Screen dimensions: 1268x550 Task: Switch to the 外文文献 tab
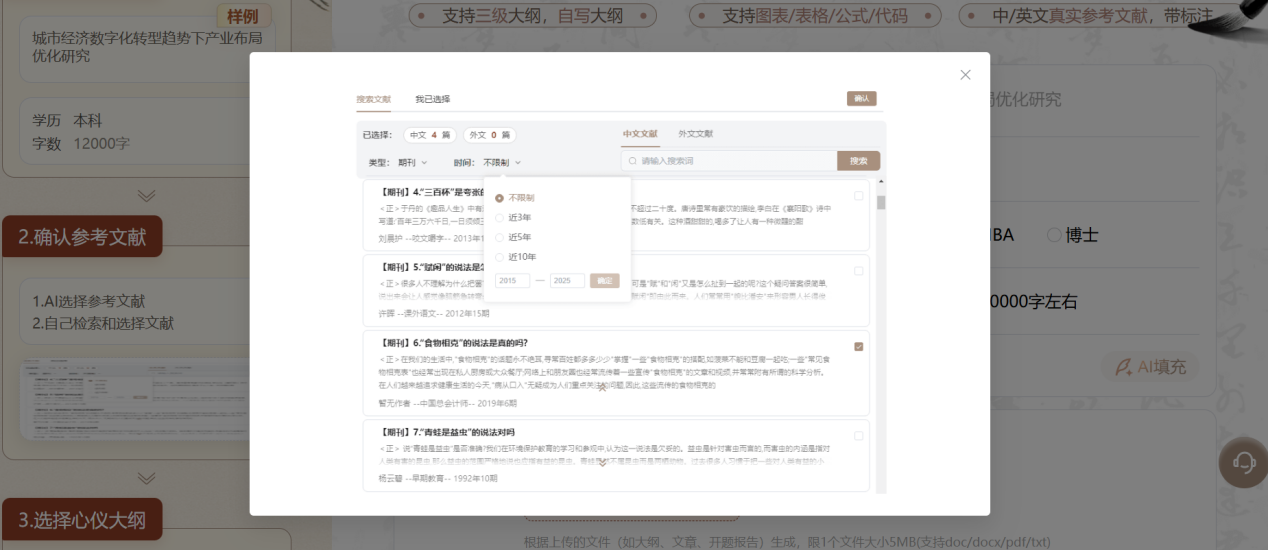click(695, 134)
